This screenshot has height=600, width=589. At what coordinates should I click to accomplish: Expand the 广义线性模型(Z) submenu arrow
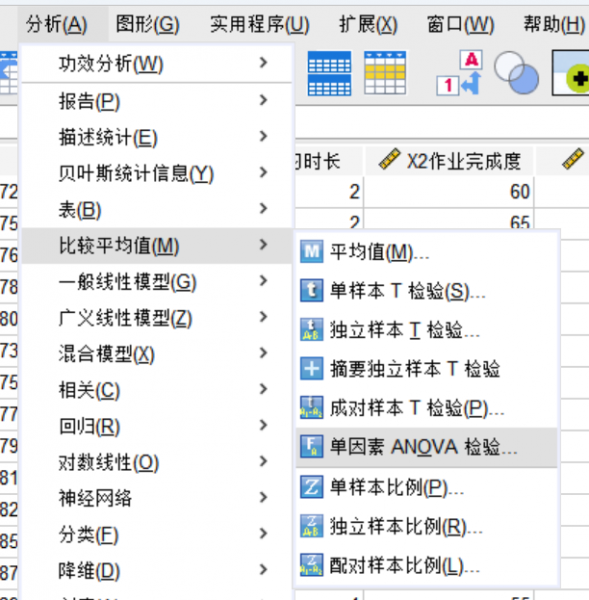[x=263, y=316]
